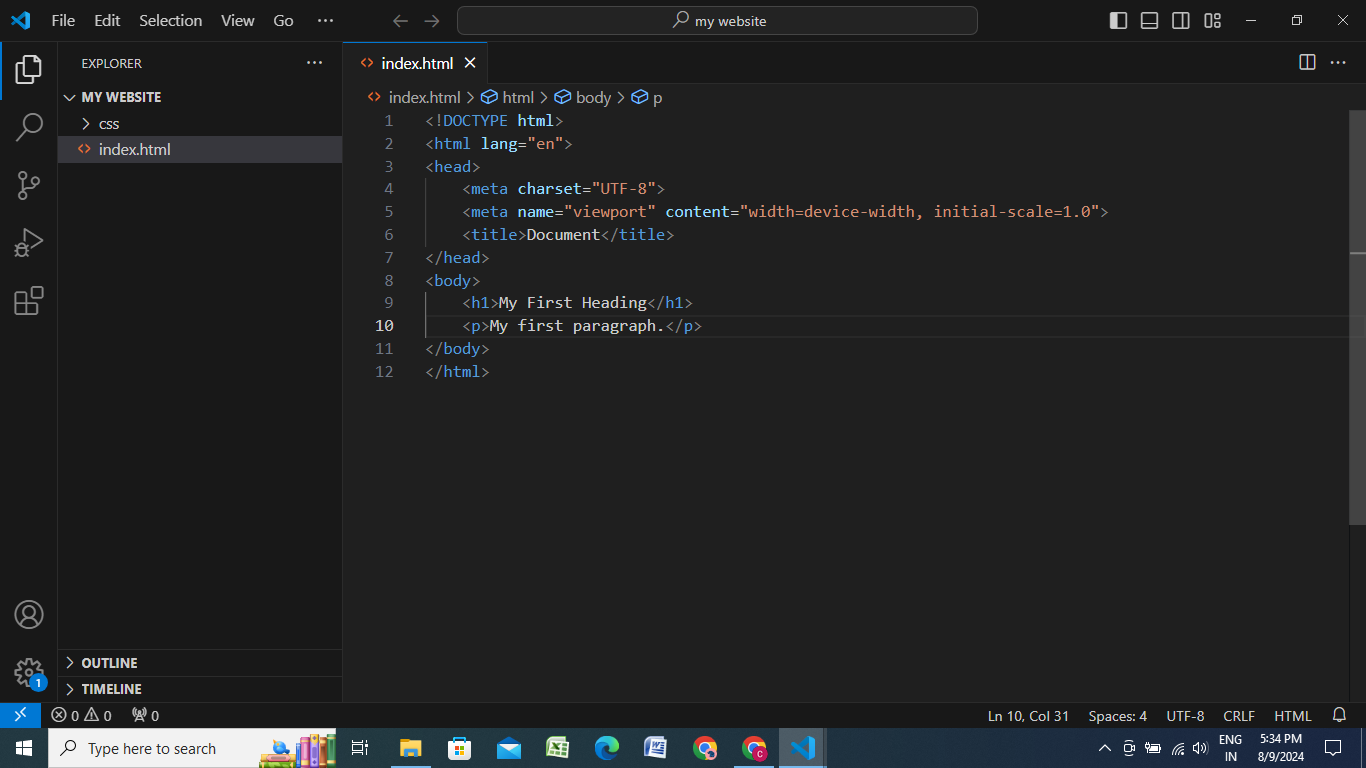This screenshot has width=1366, height=768.
Task: Open the Extensions view
Action: [x=29, y=301]
